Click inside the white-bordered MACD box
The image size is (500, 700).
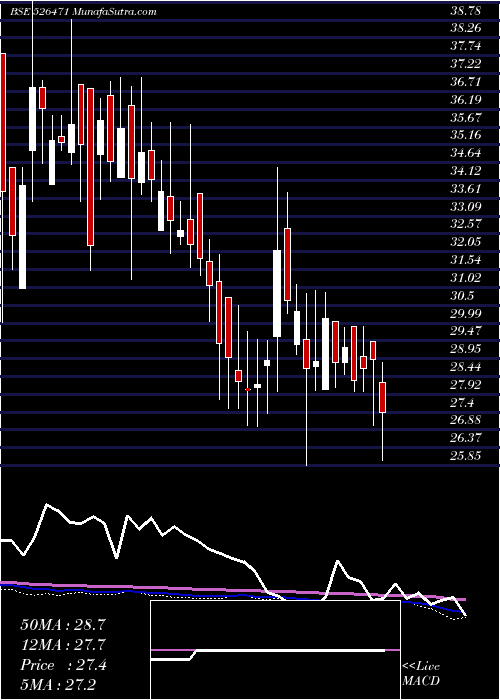275,650
